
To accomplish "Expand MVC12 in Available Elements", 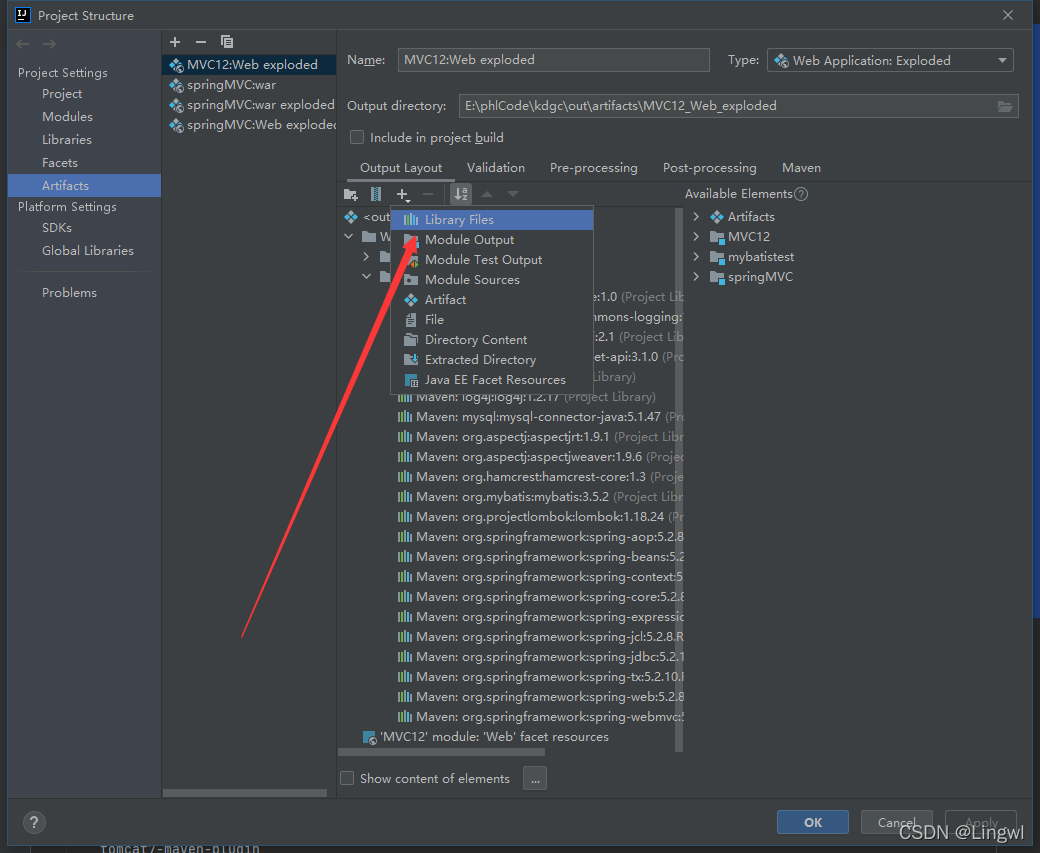I will pyautogui.click(x=696, y=237).
